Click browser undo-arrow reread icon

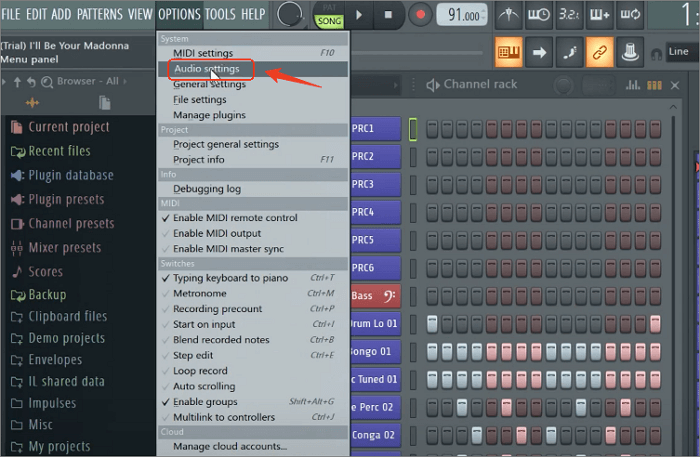point(31,82)
